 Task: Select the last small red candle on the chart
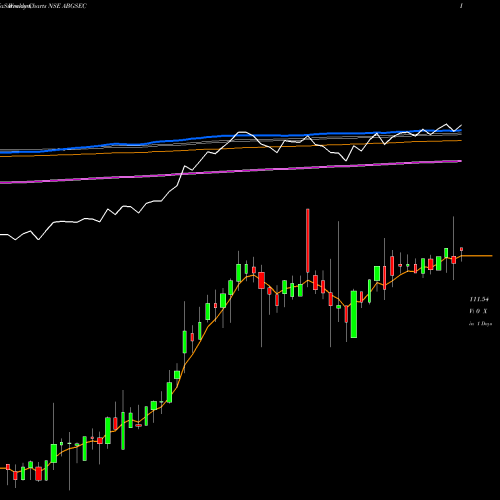[462, 249]
